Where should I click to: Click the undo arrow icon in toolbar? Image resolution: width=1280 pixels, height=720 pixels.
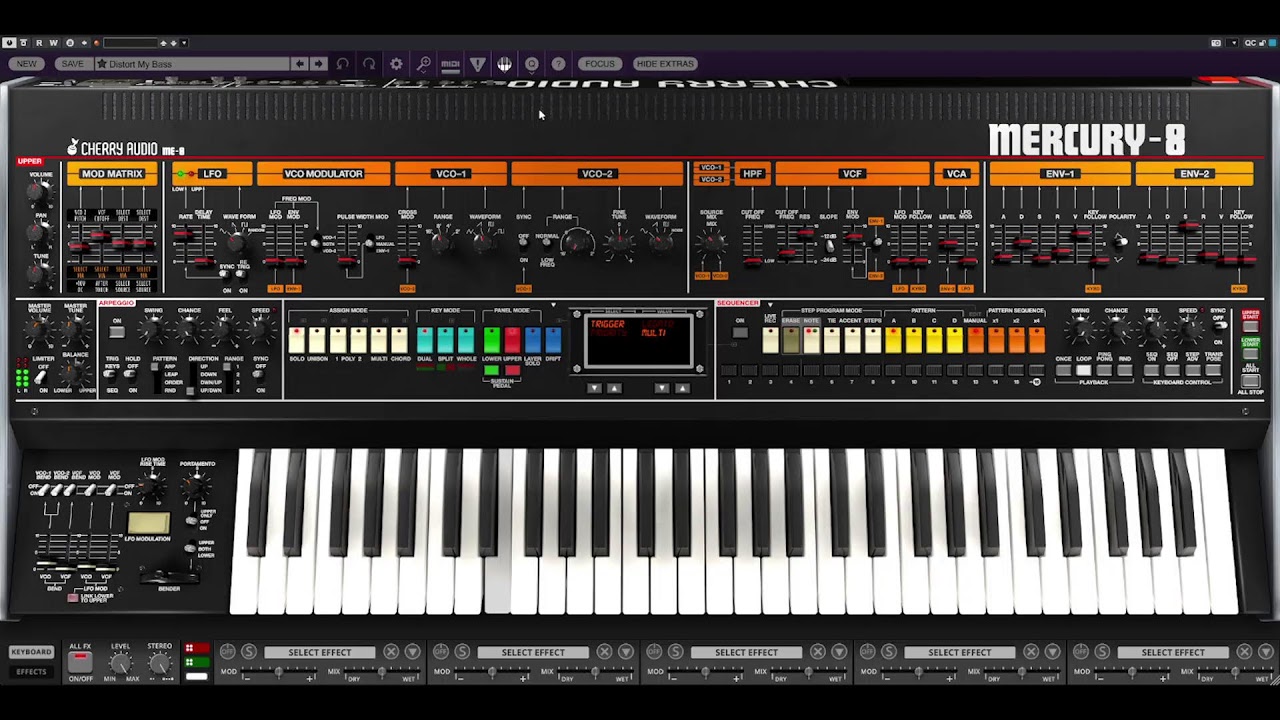(342, 64)
